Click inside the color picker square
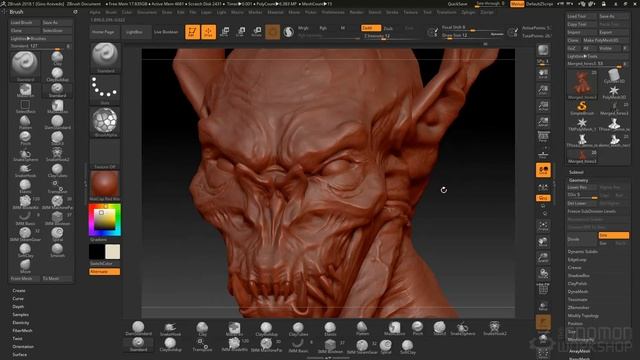This screenshot has height=360, width=640. (105, 220)
